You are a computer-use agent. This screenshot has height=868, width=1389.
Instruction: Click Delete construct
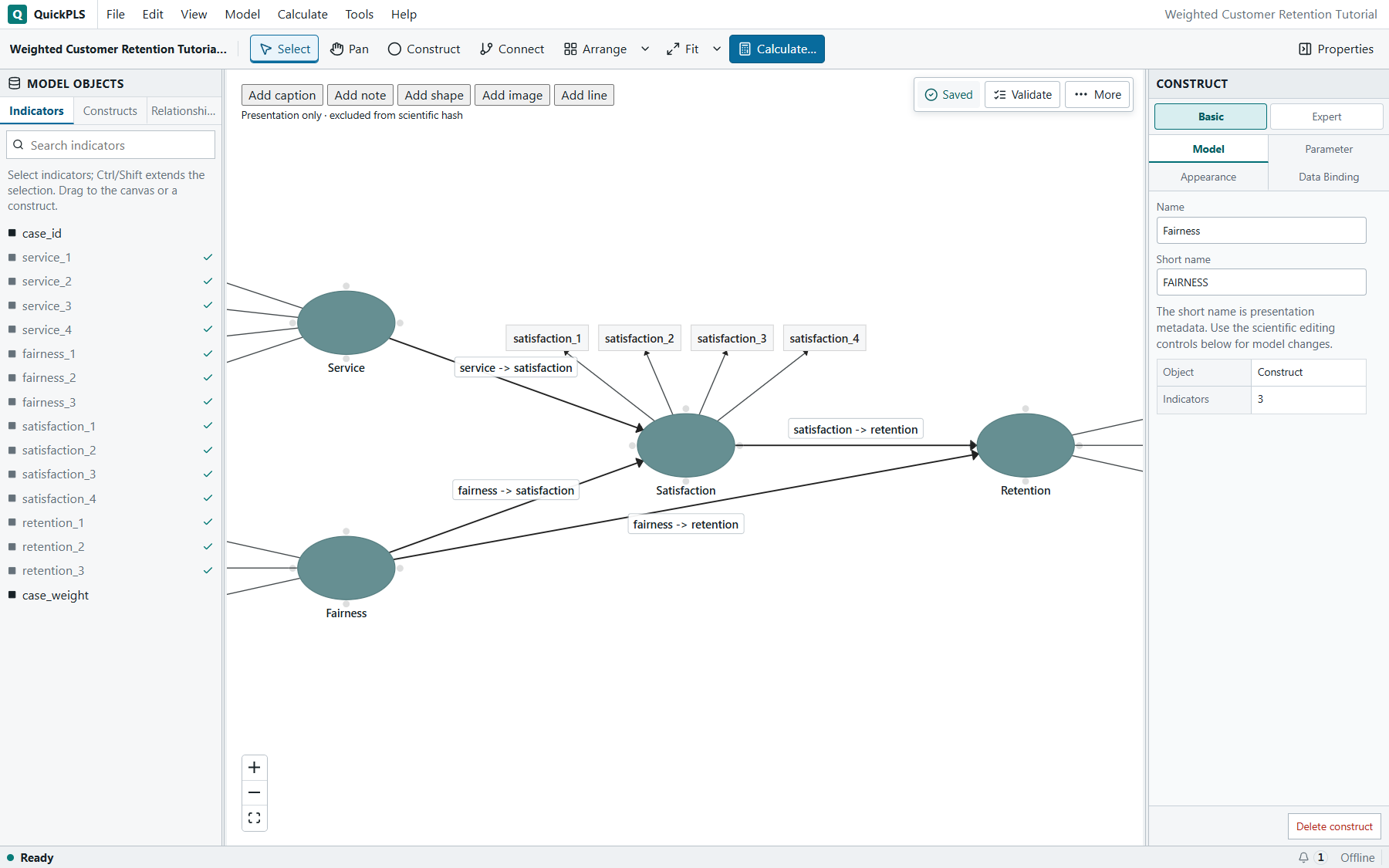[x=1334, y=826]
